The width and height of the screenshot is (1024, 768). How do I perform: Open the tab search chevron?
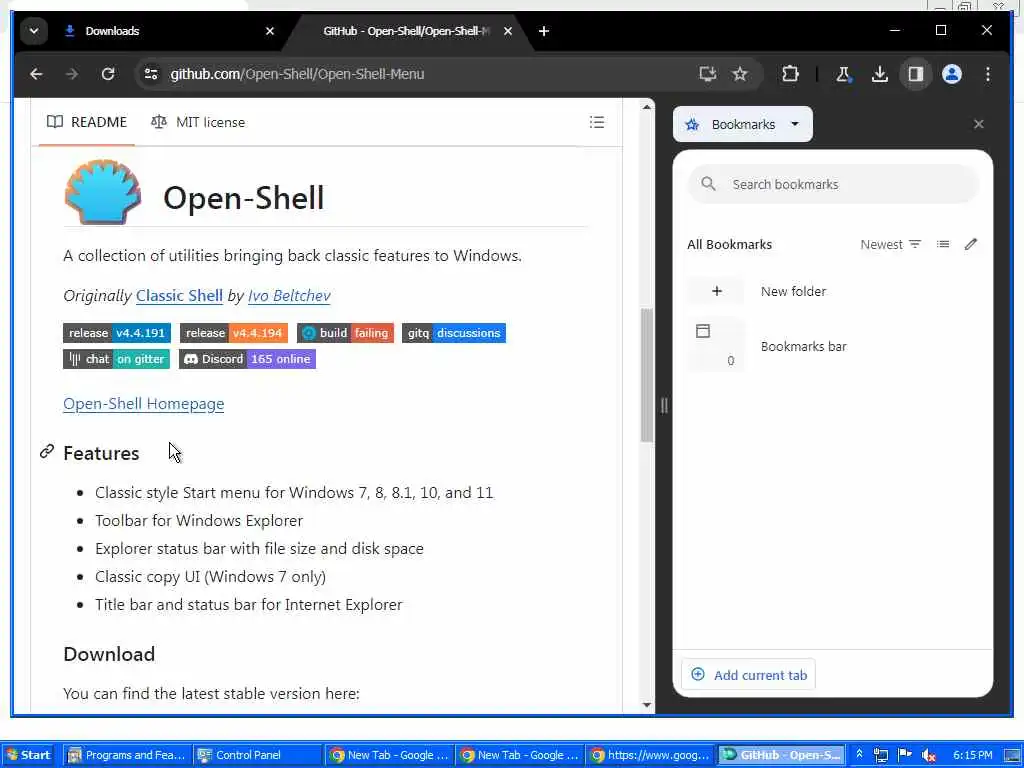[33, 31]
